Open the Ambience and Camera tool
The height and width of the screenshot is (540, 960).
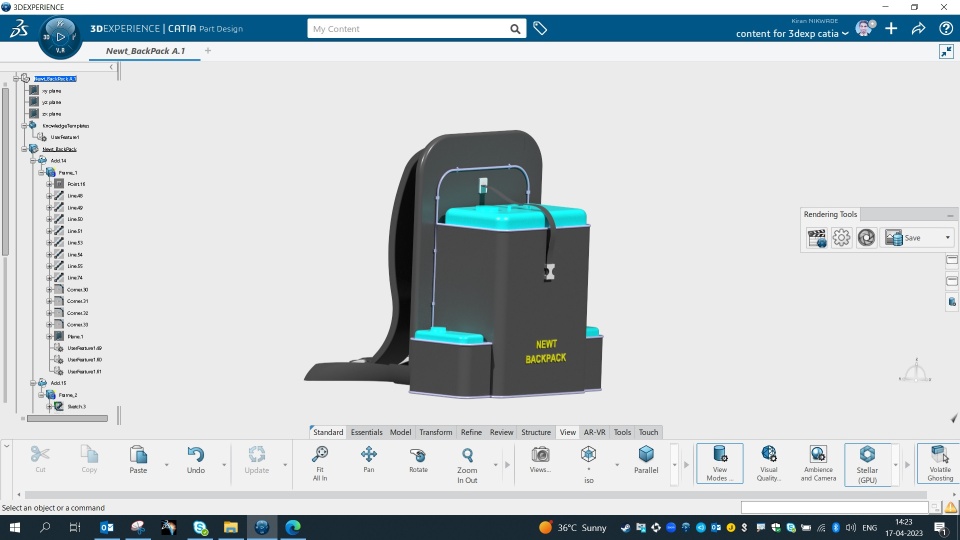(x=818, y=463)
